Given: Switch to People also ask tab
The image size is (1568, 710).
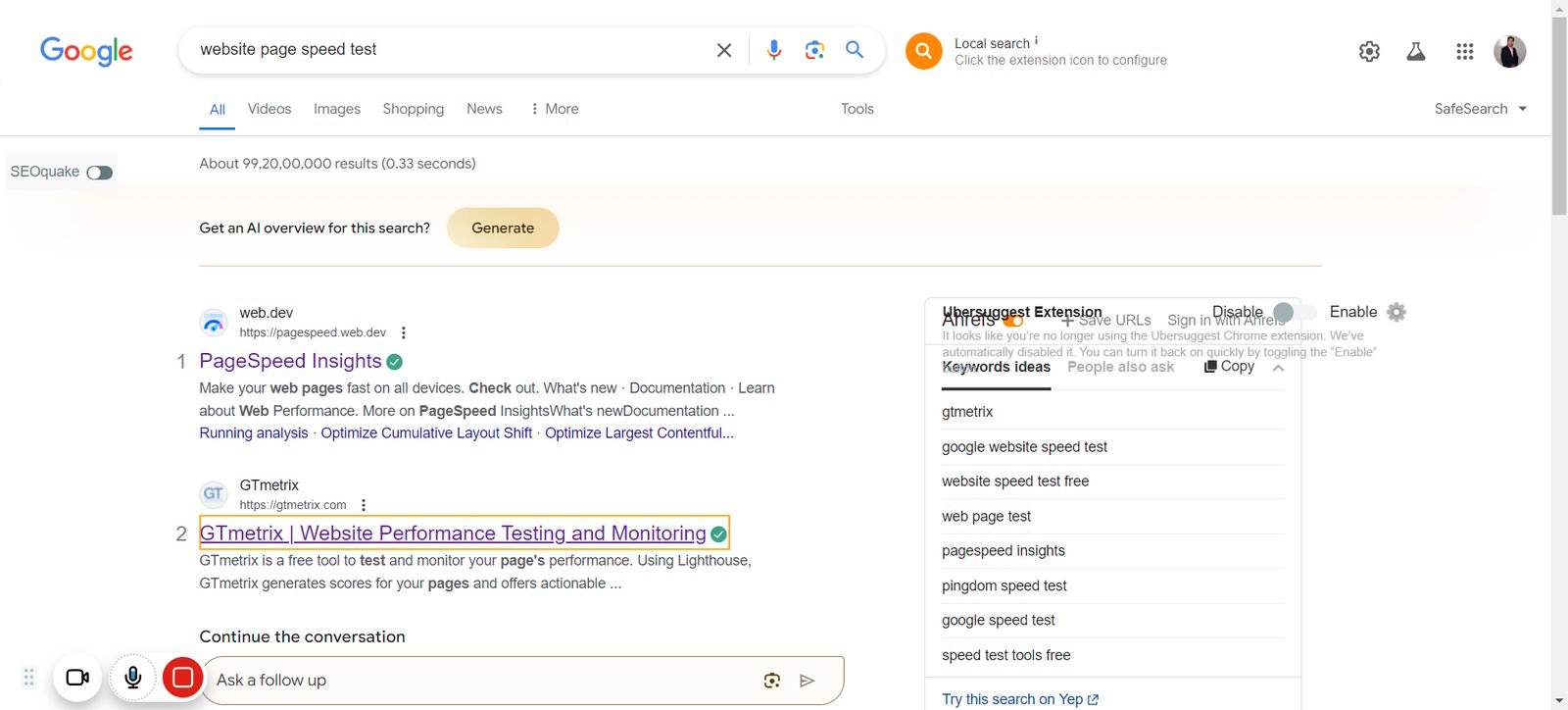Looking at the screenshot, I should [1120, 367].
